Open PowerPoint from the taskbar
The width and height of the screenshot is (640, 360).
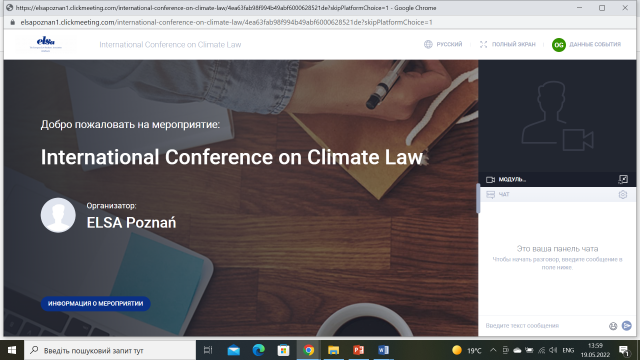[x=358, y=350]
